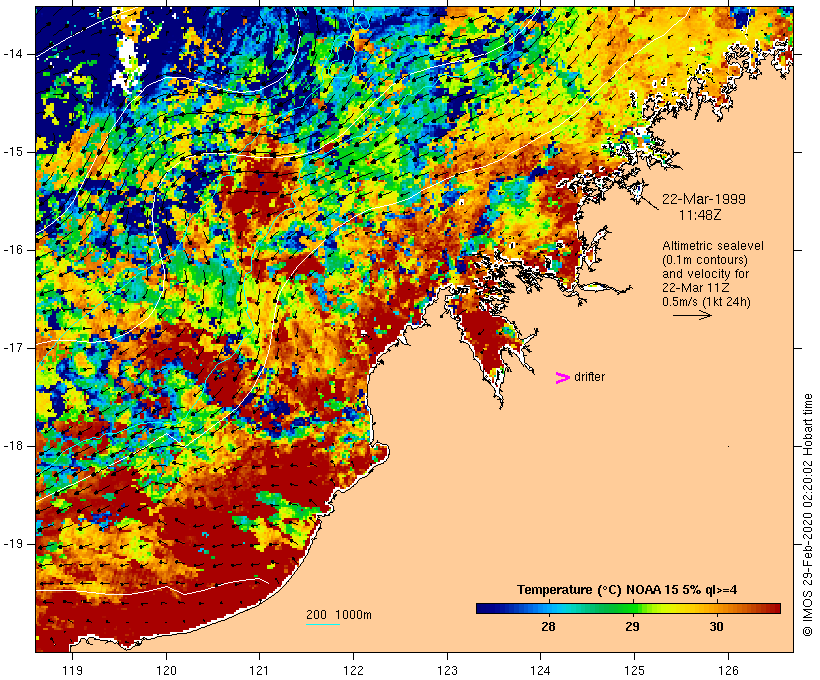Click the latitude label -19

13,544
